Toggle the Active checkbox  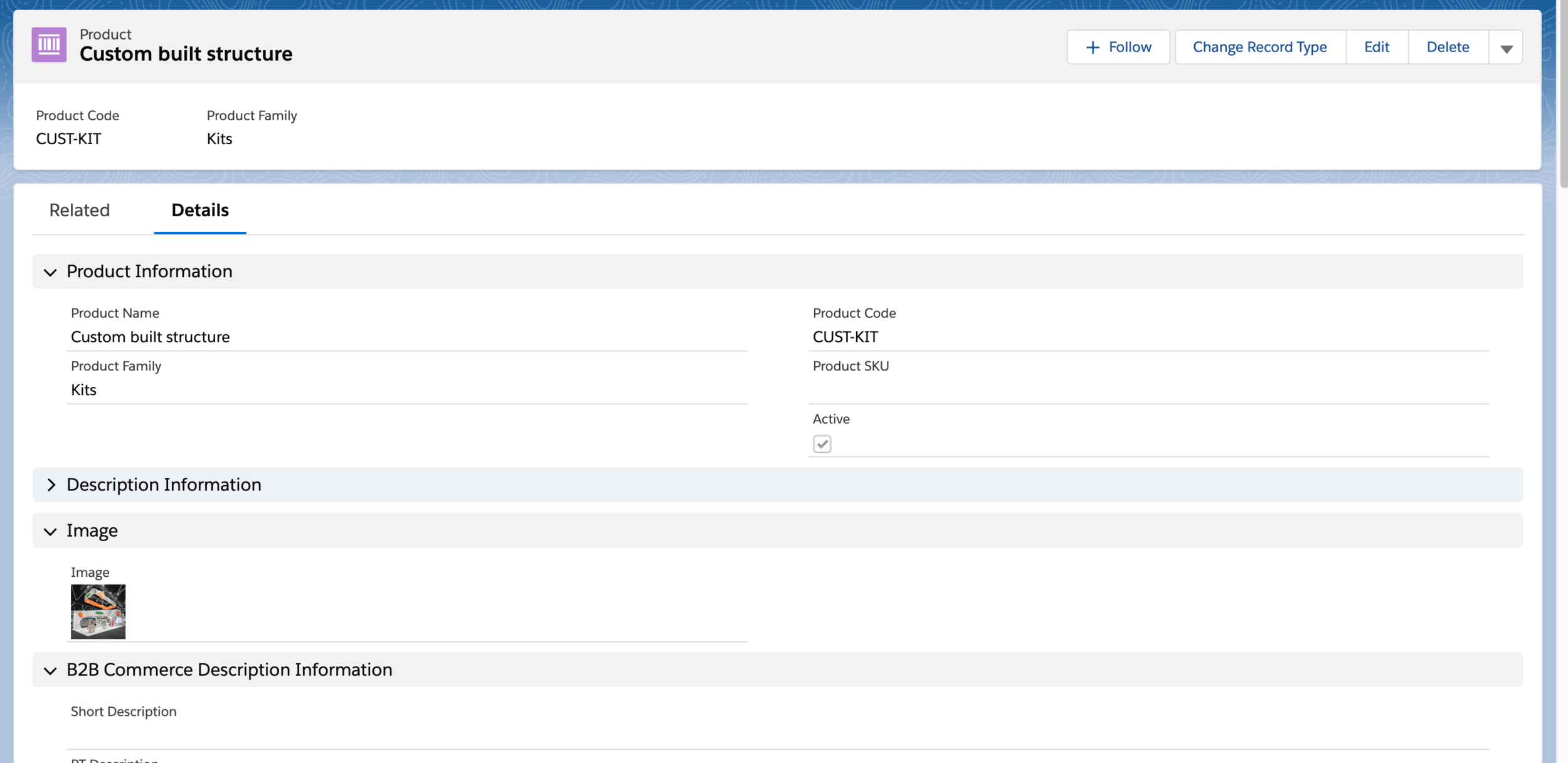[x=822, y=444]
